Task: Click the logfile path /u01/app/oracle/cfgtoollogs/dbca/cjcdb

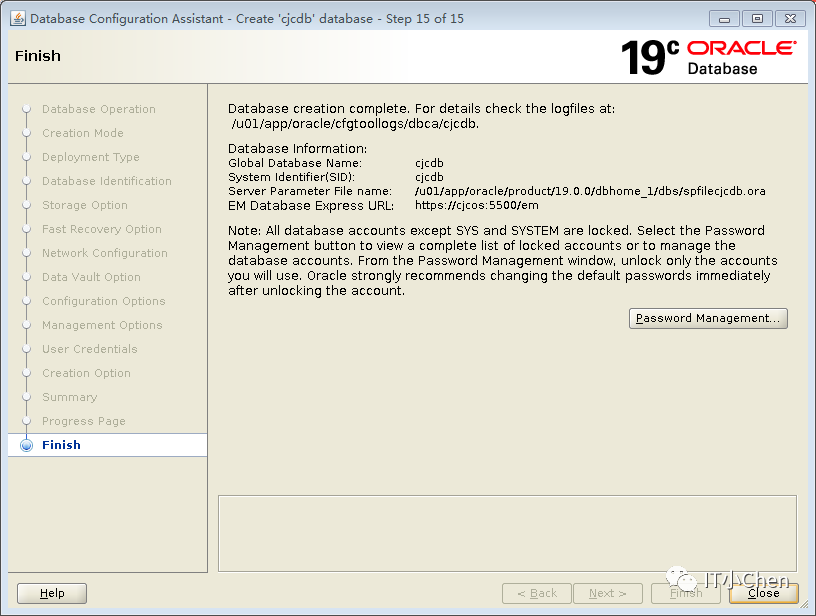Action: click(355, 124)
